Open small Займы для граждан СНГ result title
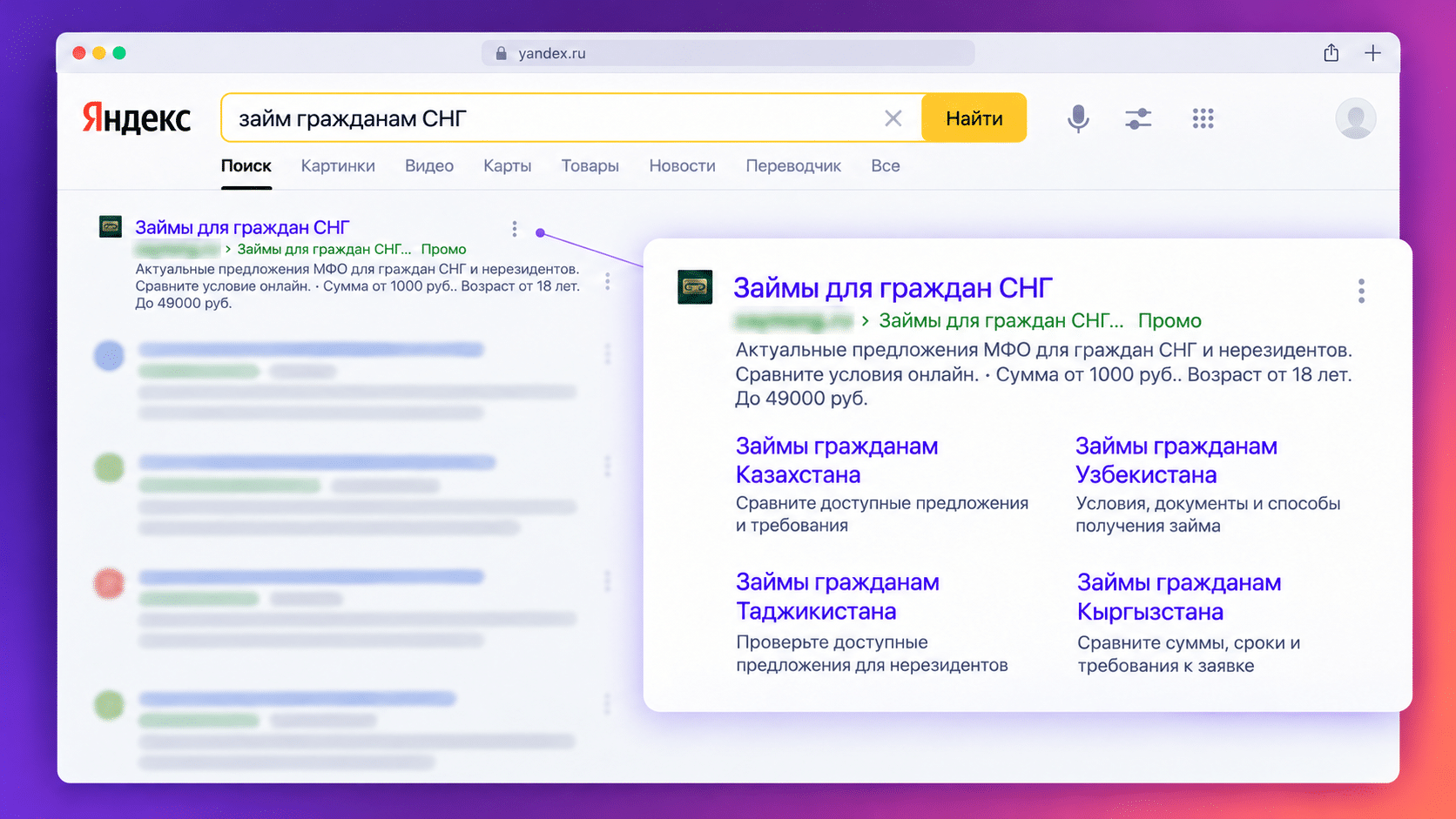1456x819 pixels. pos(242,227)
